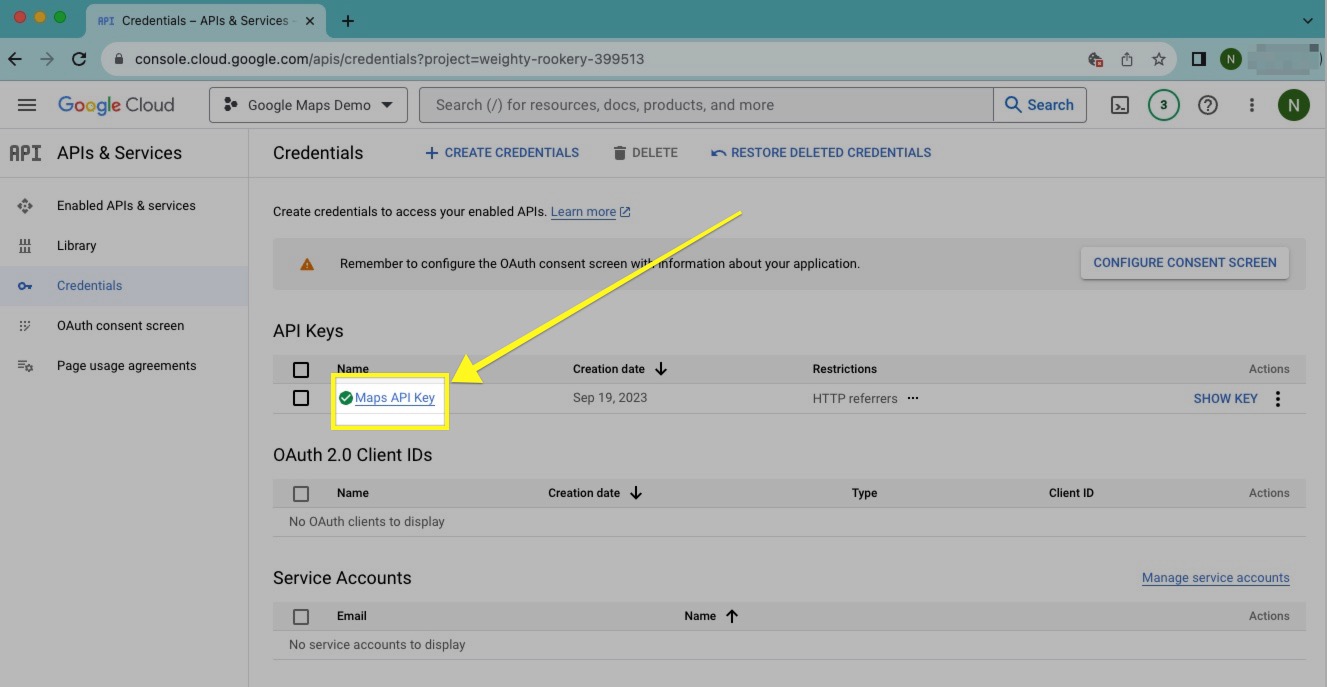The image size is (1327, 687).
Task: Check the Maps API Key row checkbox
Action: click(301, 398)
